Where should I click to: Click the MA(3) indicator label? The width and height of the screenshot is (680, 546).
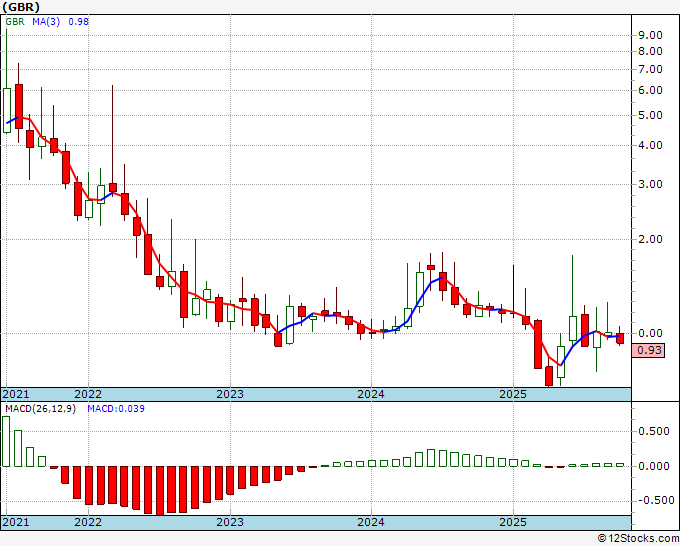(46, 22)
